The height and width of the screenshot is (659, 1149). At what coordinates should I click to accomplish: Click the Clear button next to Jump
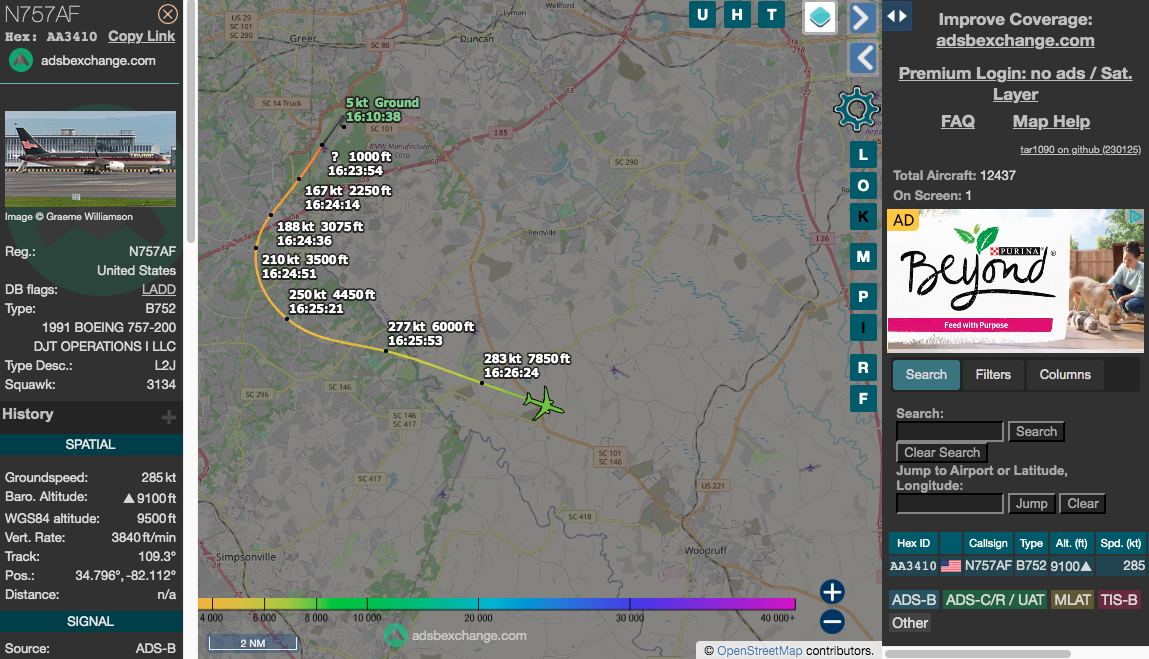(x=1082, y=504)
